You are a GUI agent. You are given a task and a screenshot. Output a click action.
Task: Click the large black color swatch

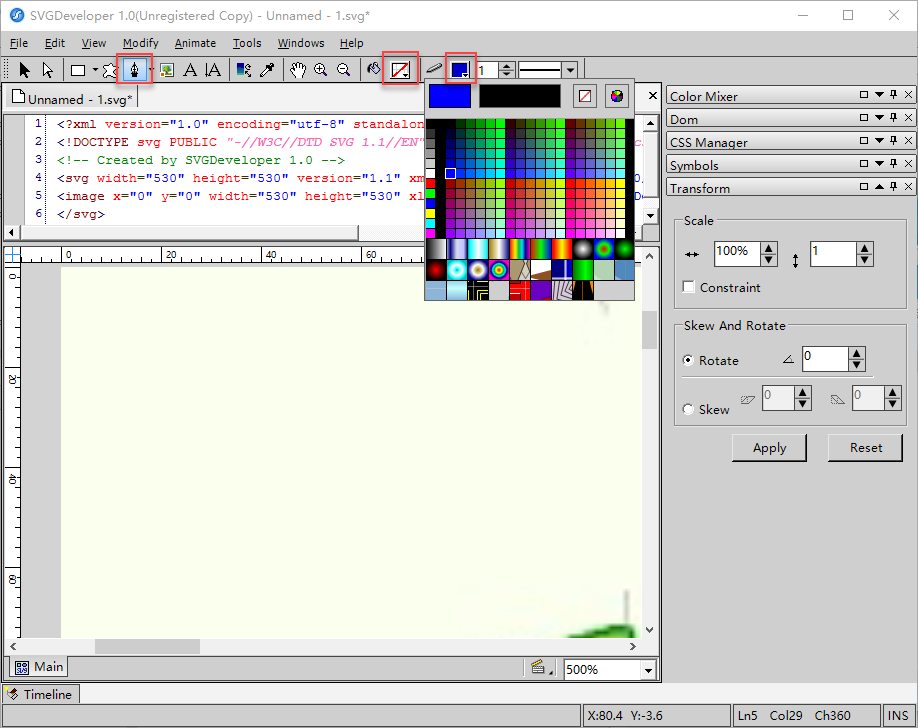pyautogui.click(x=520, y=96)
